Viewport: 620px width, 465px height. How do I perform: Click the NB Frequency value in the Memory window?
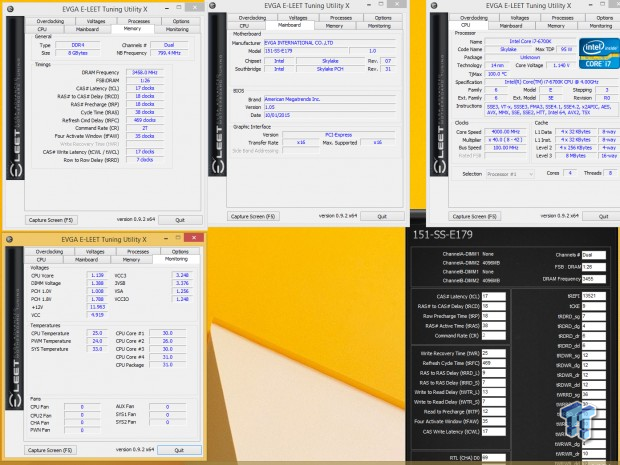click(x=169, y=53)
